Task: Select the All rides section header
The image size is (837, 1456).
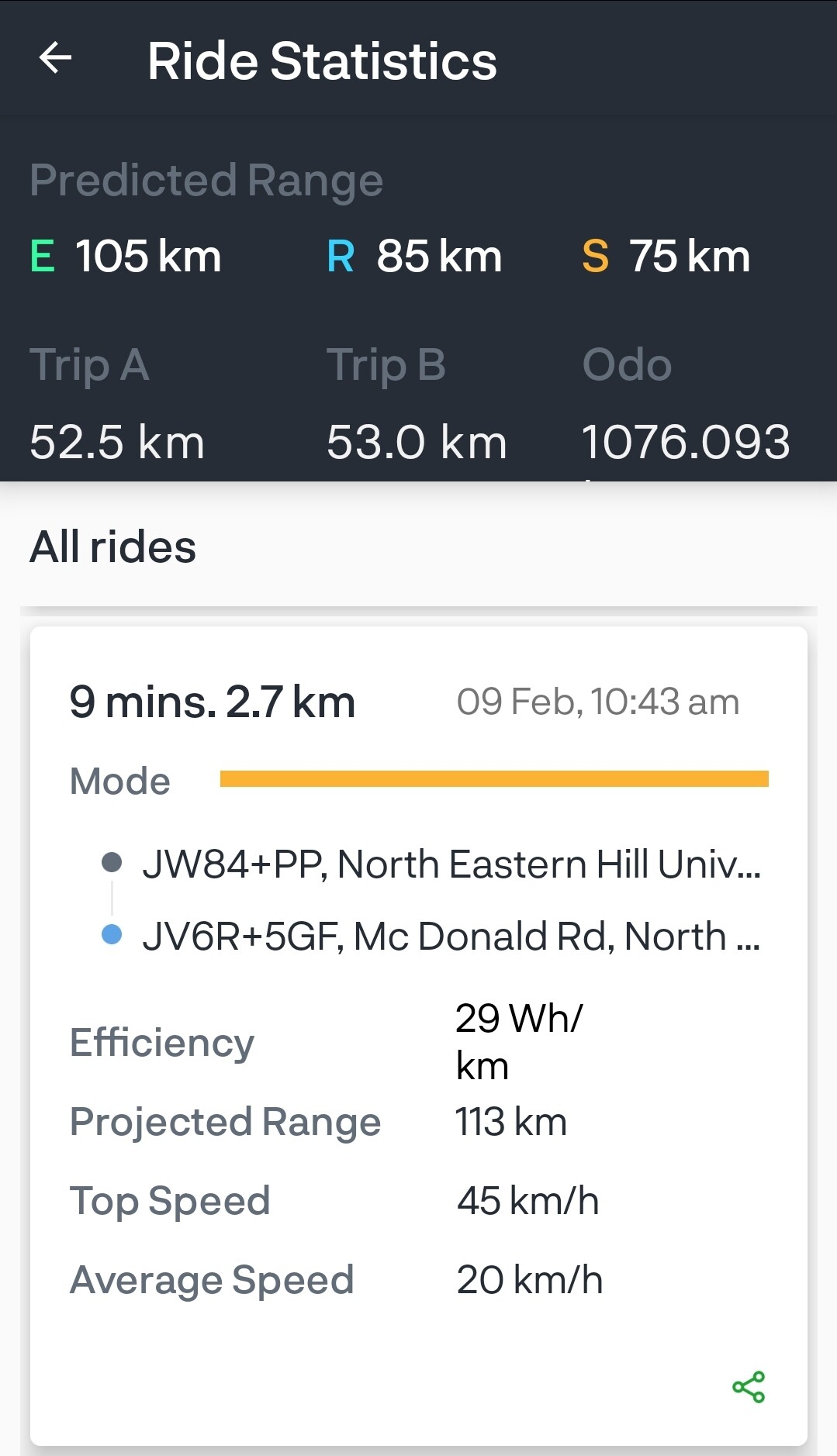Action: [x=113, y=547]
